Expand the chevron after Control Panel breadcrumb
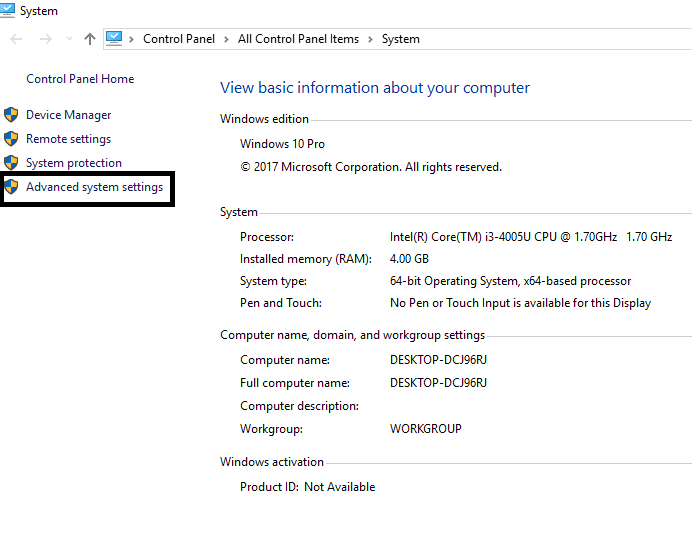The height and width of the screenshot is (544, 692). (226, 39)
